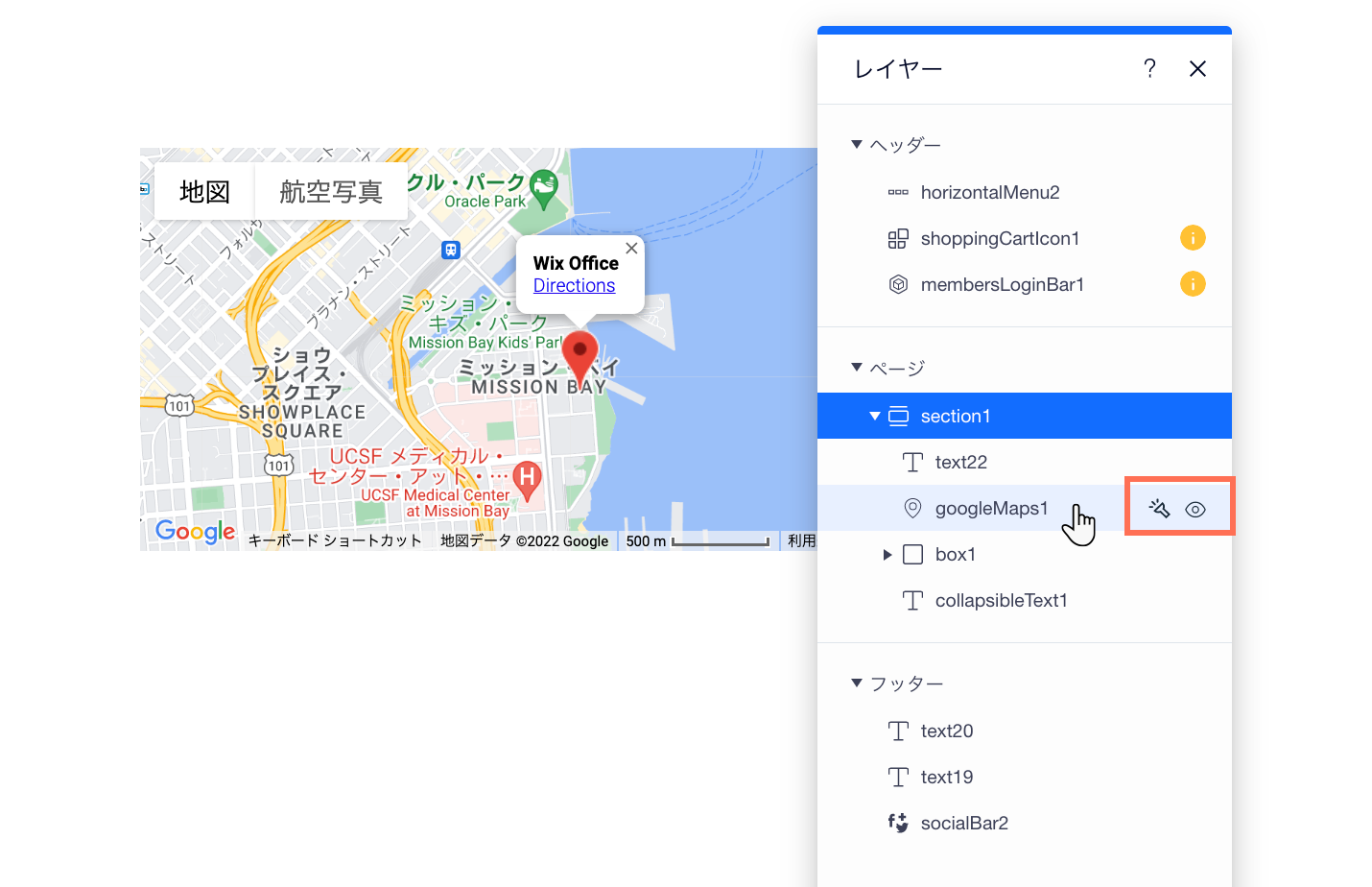Open animation wand for googleMaps1
1372x887 pixels.
pos(1159,508)
